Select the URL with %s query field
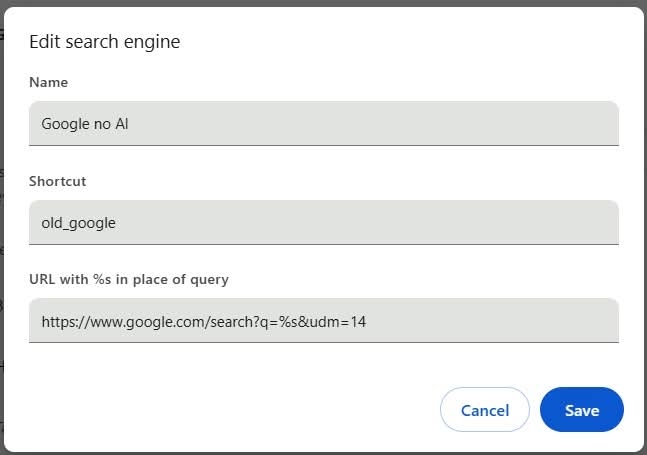This screenshot has height=455, width=647. (323, 321)
